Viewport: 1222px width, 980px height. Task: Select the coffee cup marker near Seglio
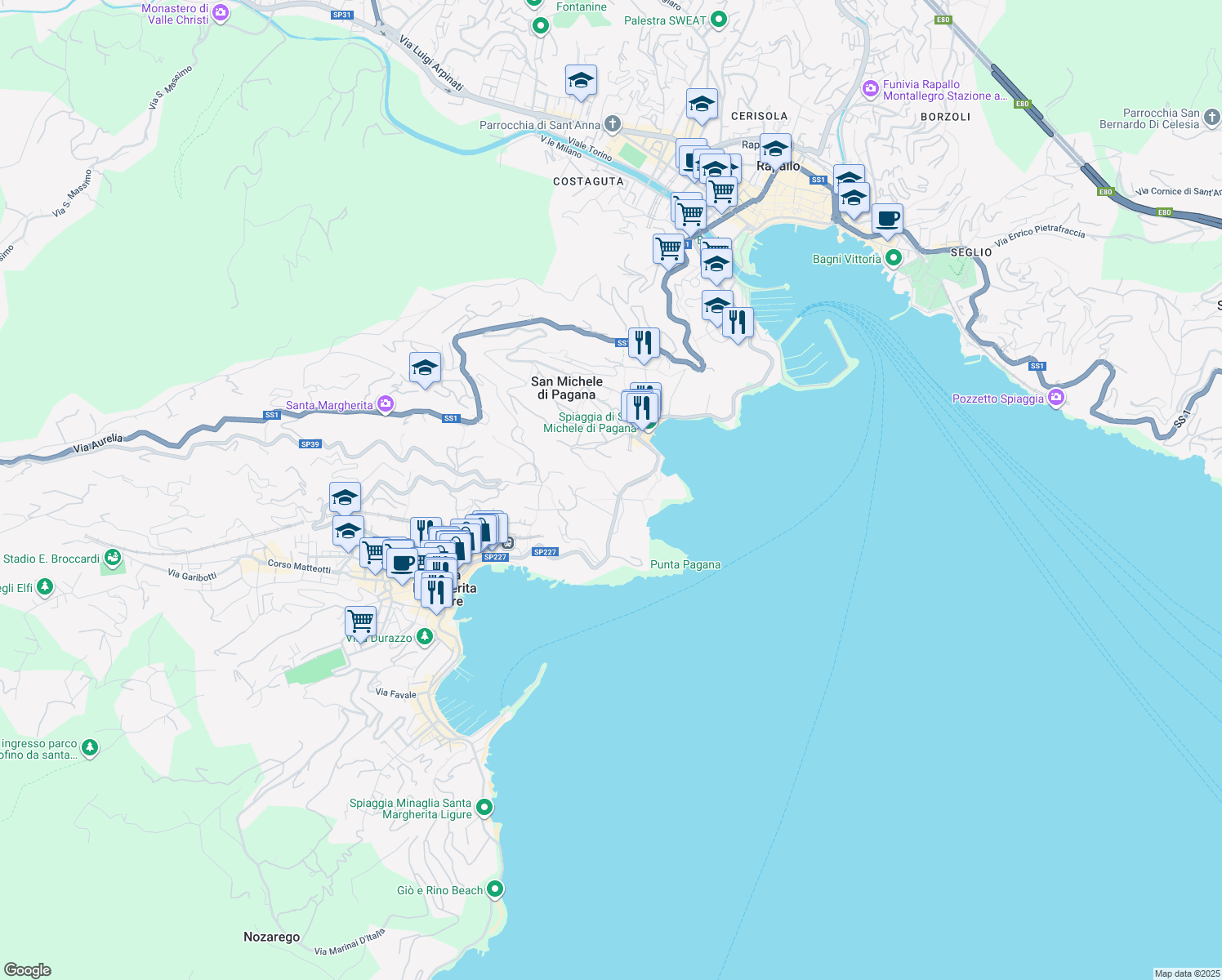pos(888,219)
